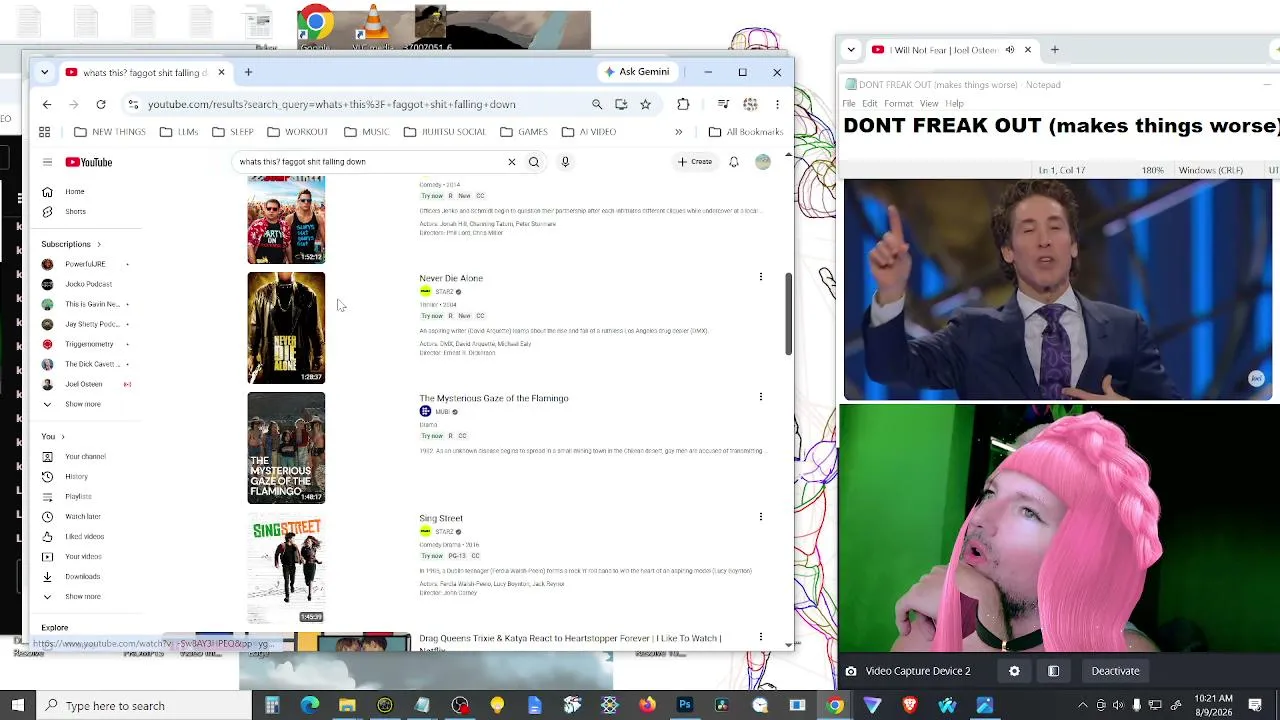Go to Jocko Podcast subscription
The image size is (1280, 720).
(x=88, y=284)
